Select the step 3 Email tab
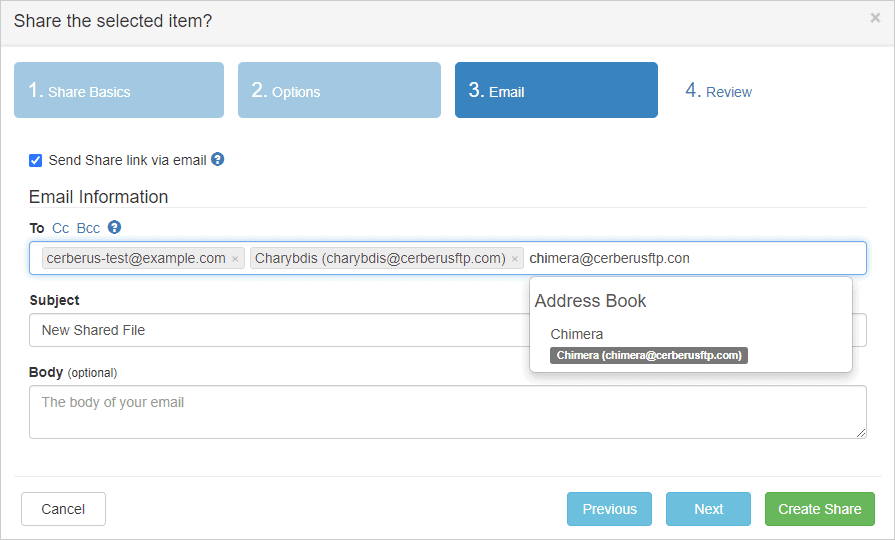The height and width of the screenshot is (540, 895). click(556, 91)
